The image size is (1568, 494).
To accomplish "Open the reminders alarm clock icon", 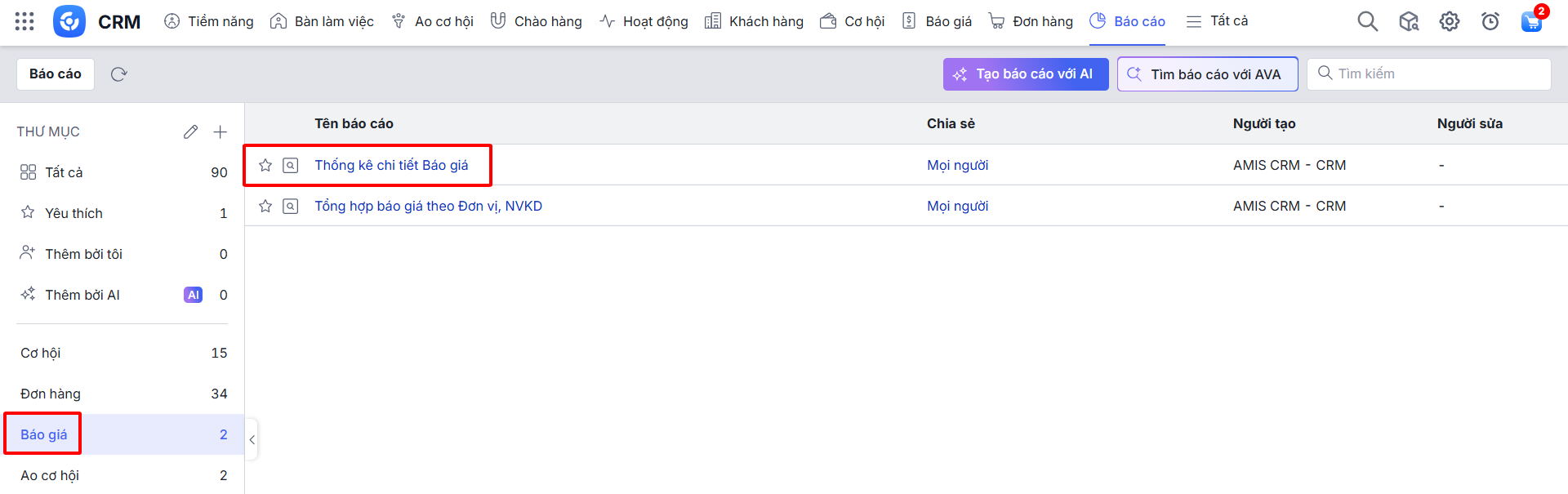I will 1490,21.
